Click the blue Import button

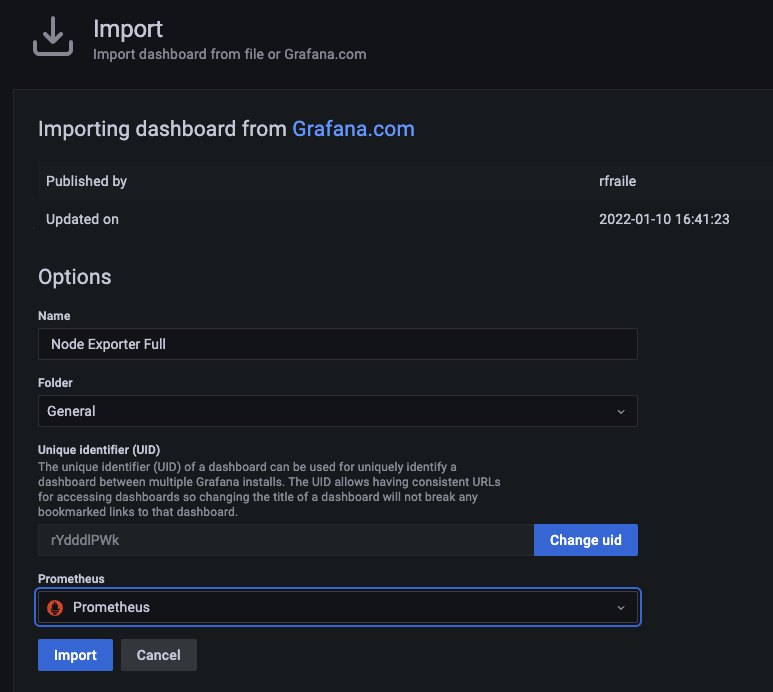[x=75, y=655]
